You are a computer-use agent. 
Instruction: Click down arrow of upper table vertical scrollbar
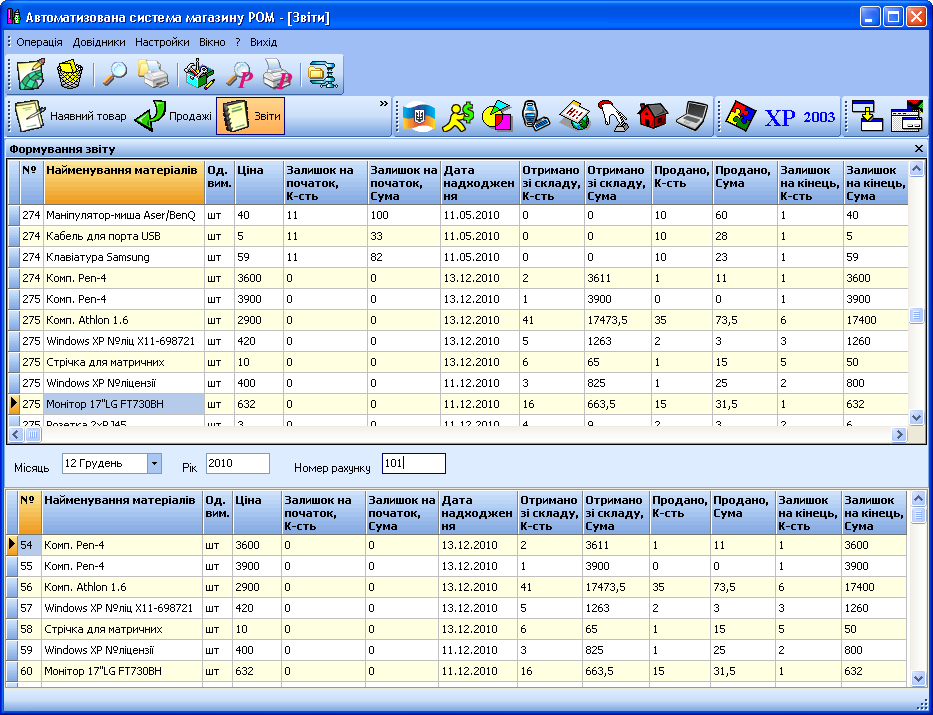(917, 418)
